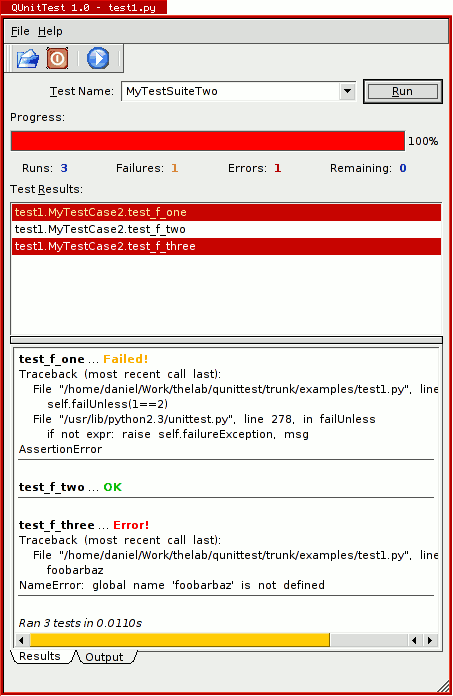This screenshot has height=696, width=453.
Task: Select test_f_three in Test Results list
Action: [x=226, y=246]
